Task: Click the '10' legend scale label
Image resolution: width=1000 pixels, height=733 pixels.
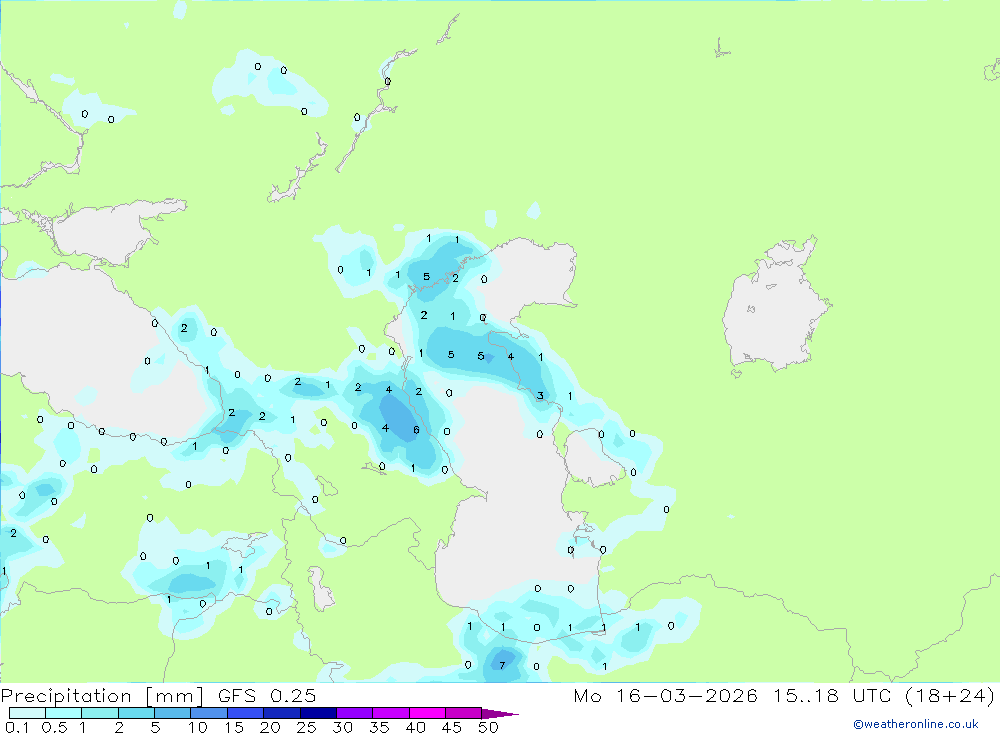Action: point(198,727)
